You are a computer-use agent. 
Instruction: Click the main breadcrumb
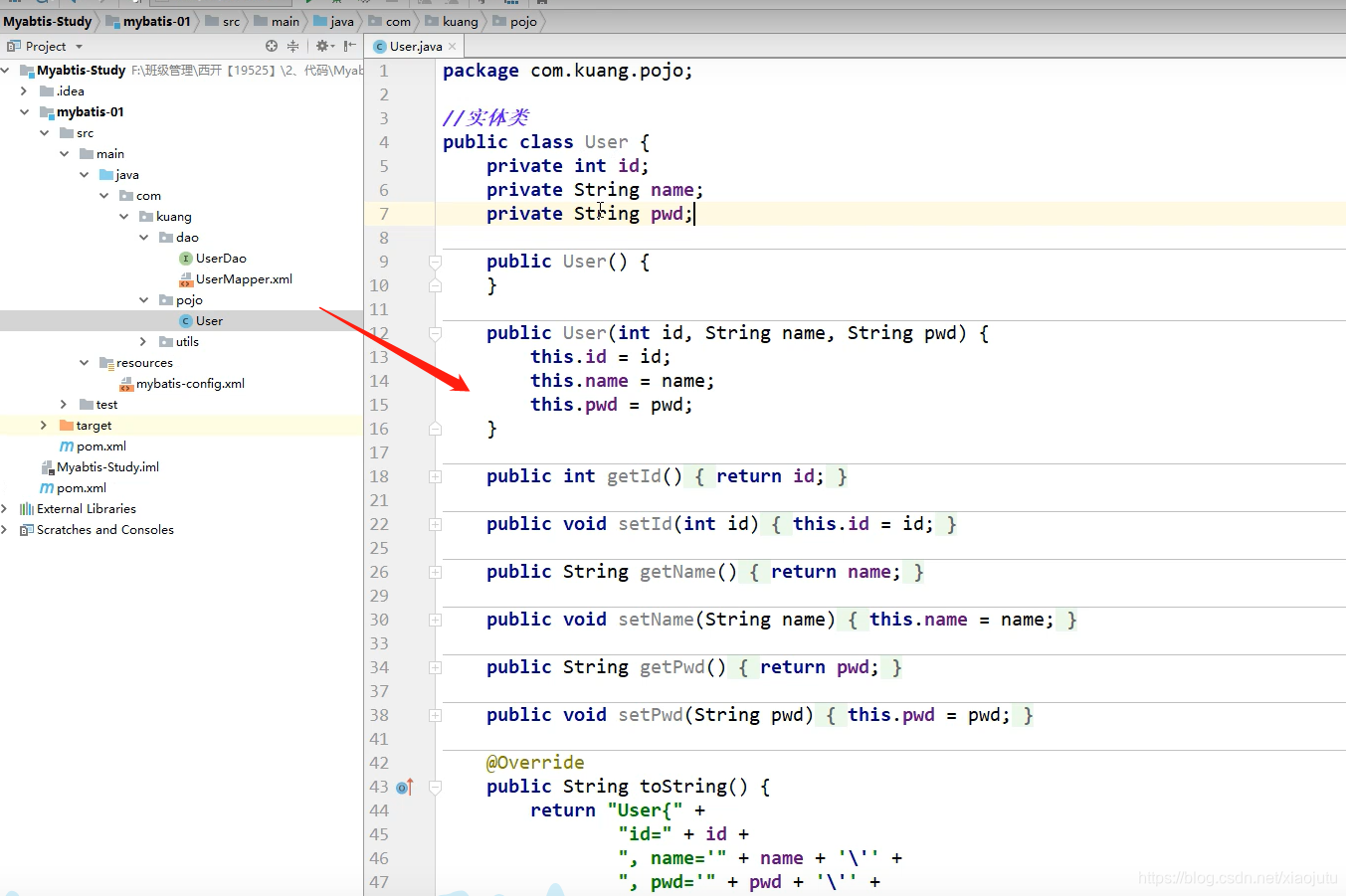click(x=278, y=21)
